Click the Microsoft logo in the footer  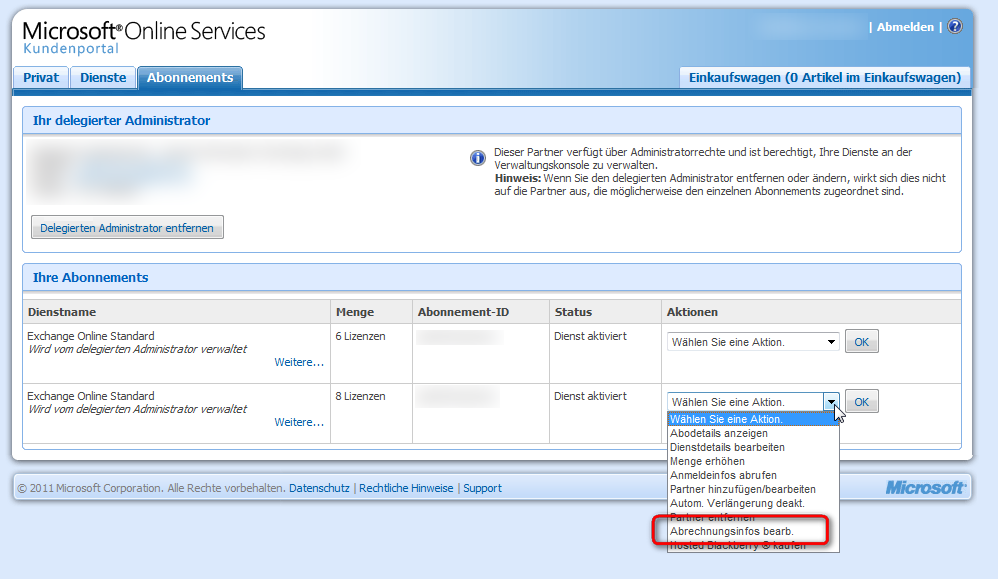[925, 488]
